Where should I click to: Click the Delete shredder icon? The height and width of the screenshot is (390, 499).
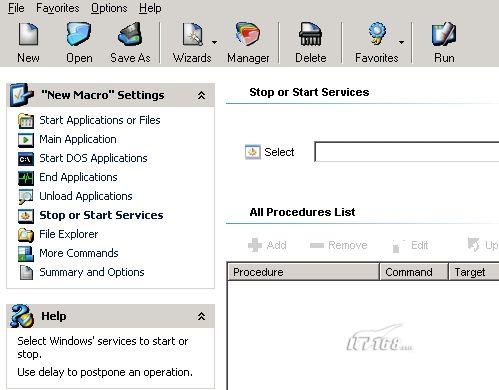coord(310,34)
